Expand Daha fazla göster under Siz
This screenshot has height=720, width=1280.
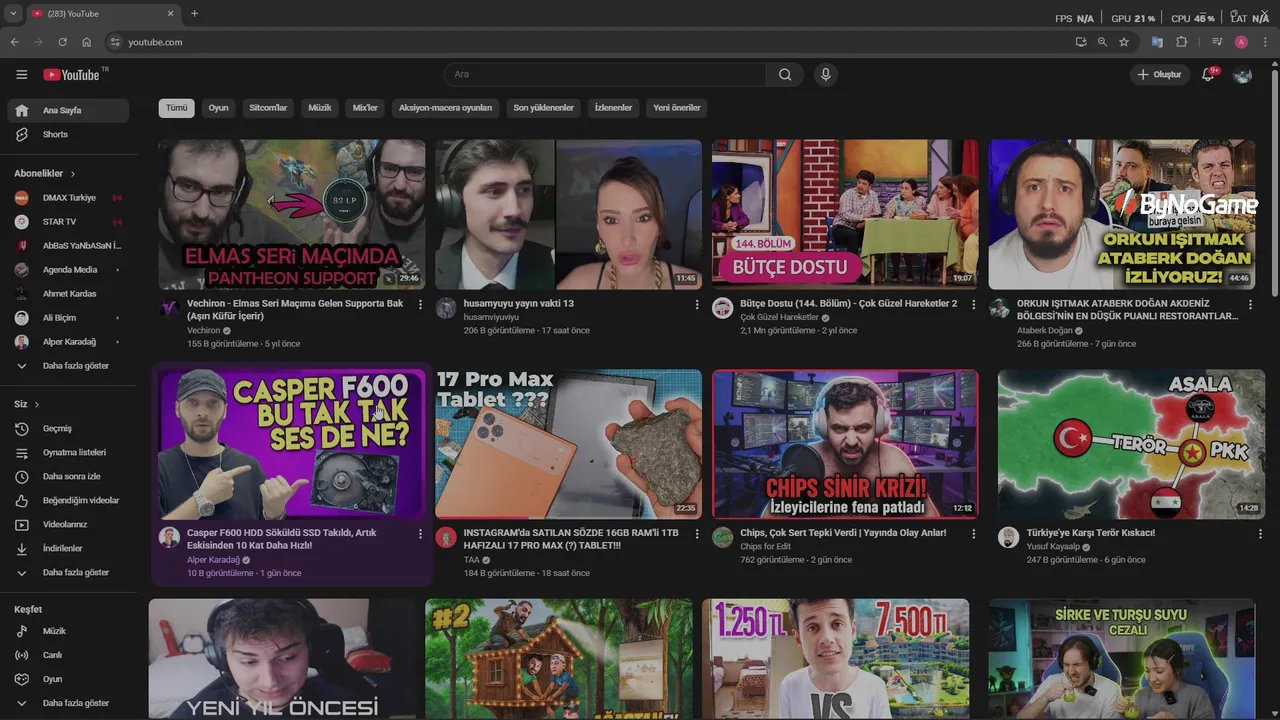coord(66,572)
